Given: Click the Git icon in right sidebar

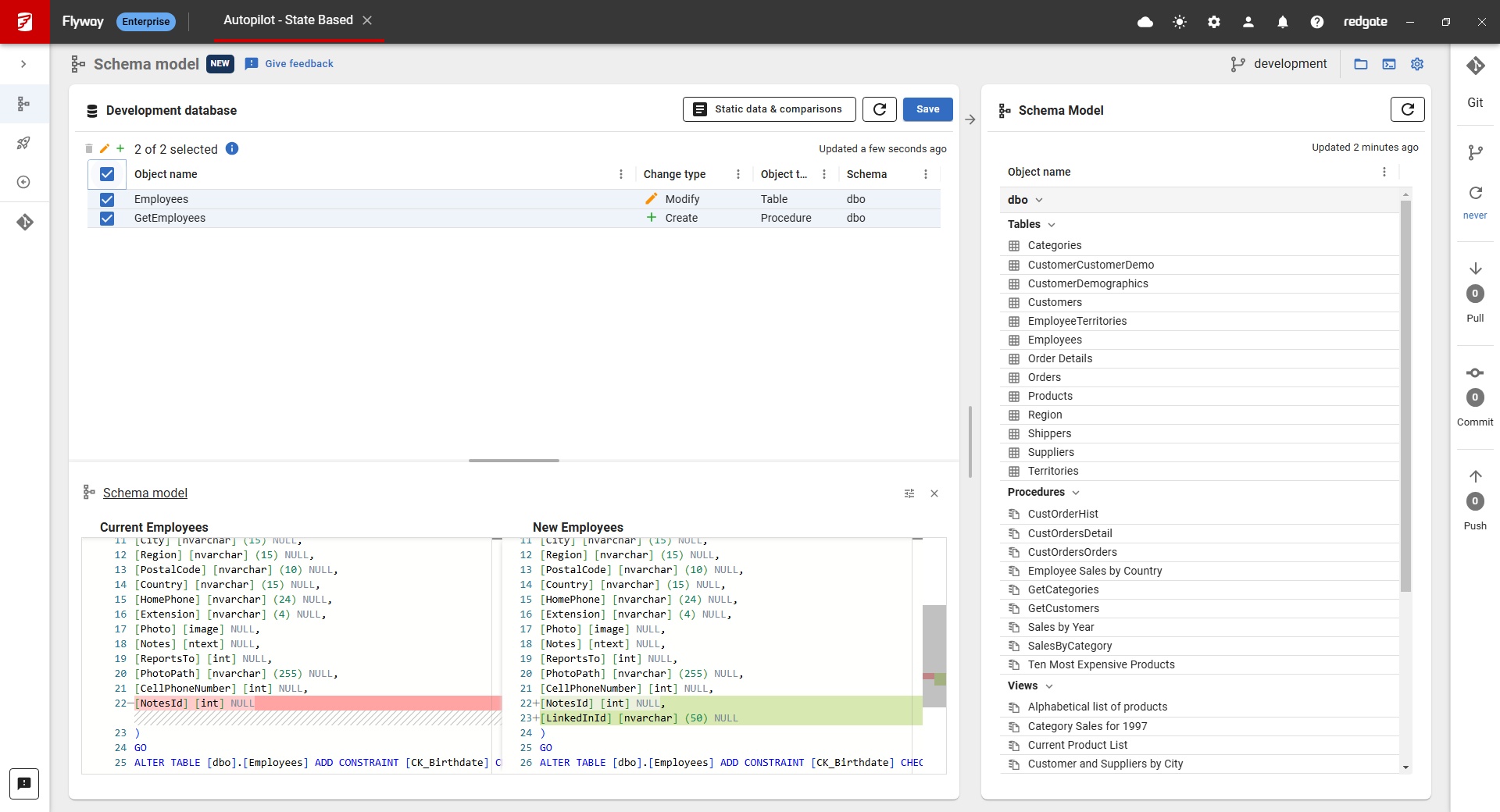Looking at the screenshot, I should [1475, 66].
